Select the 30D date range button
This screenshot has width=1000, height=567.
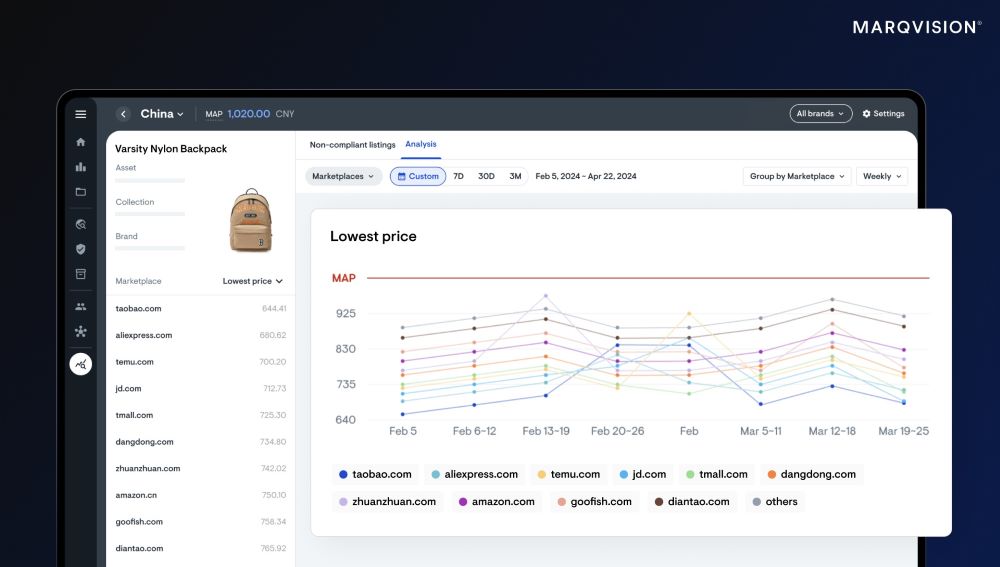486,176
